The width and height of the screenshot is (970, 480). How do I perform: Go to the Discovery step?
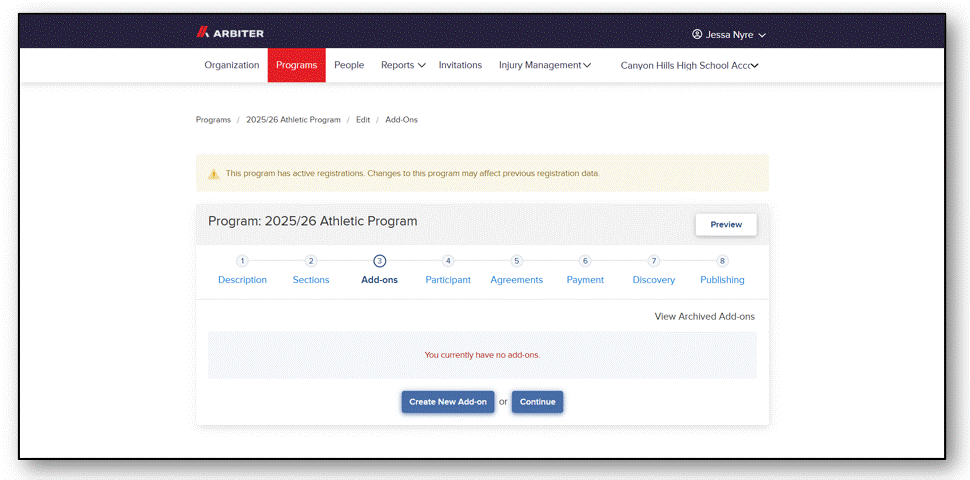click(x=653, y=280)
